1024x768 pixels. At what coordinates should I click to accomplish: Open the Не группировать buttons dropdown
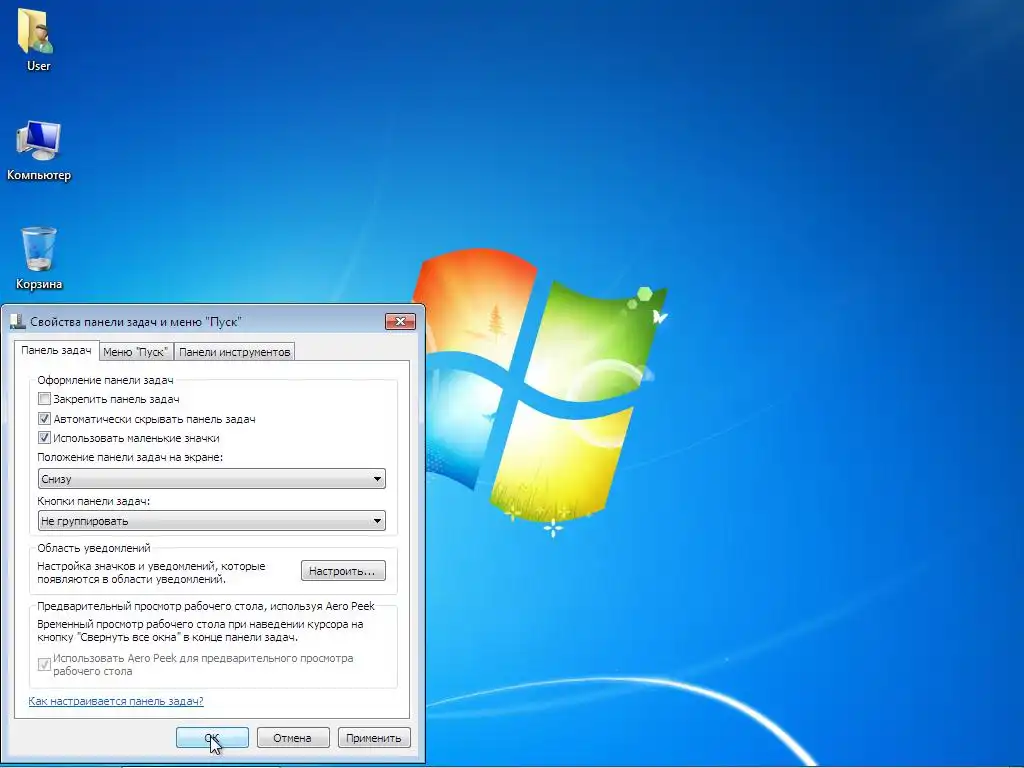pos(212,520)
